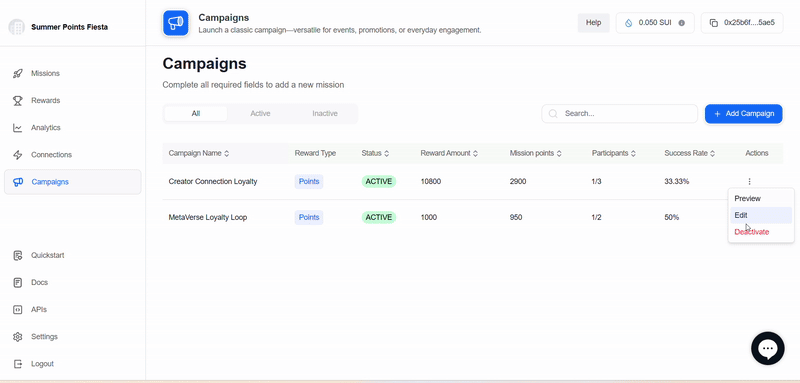The image size is (800, 383).
Task: Sort table by Reward Amount
Action: 475,153
